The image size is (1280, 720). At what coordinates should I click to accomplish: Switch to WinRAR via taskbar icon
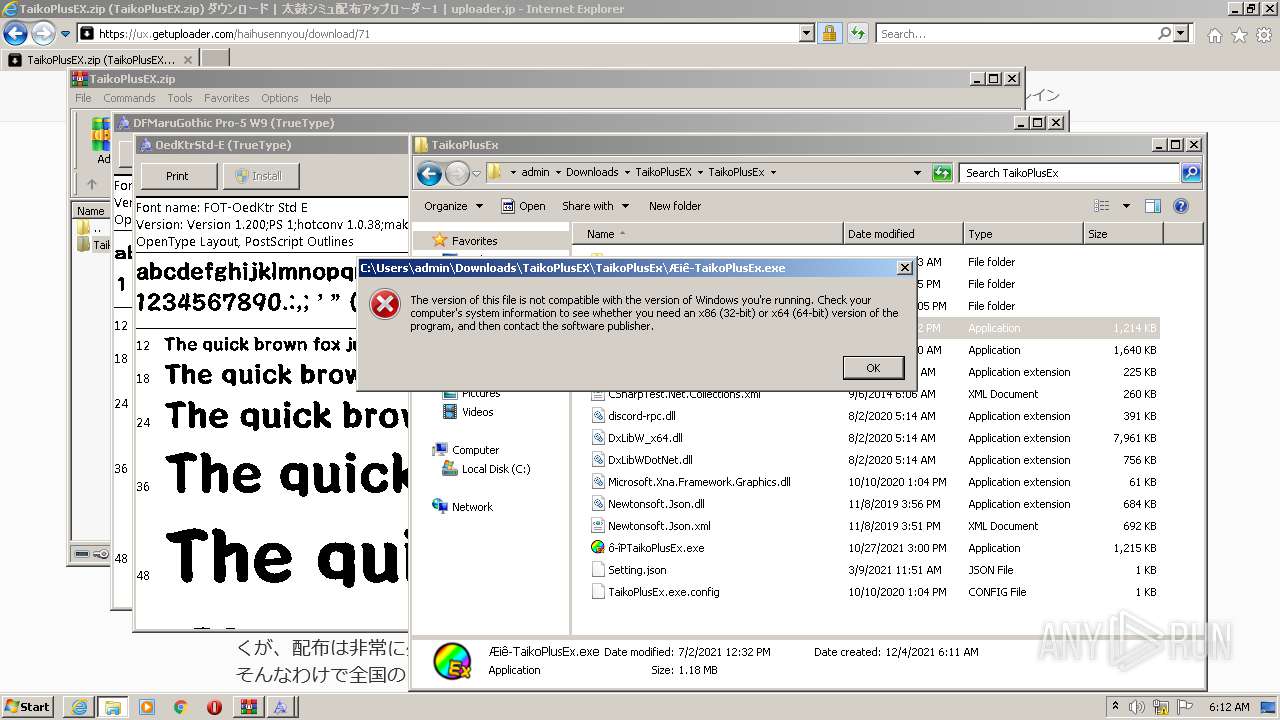(x=247, y=707)
